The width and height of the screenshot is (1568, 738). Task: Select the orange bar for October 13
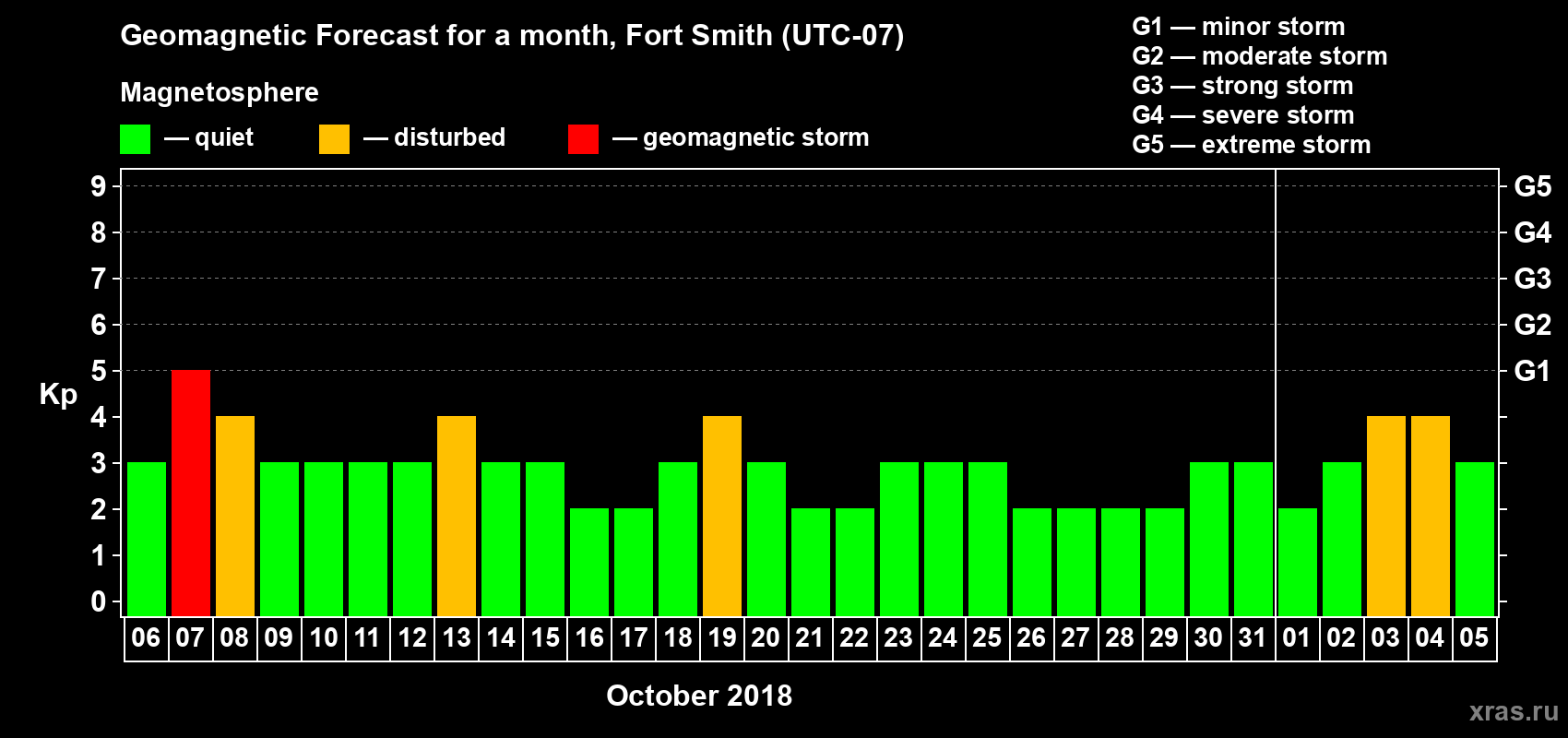(x=457, y=516)
